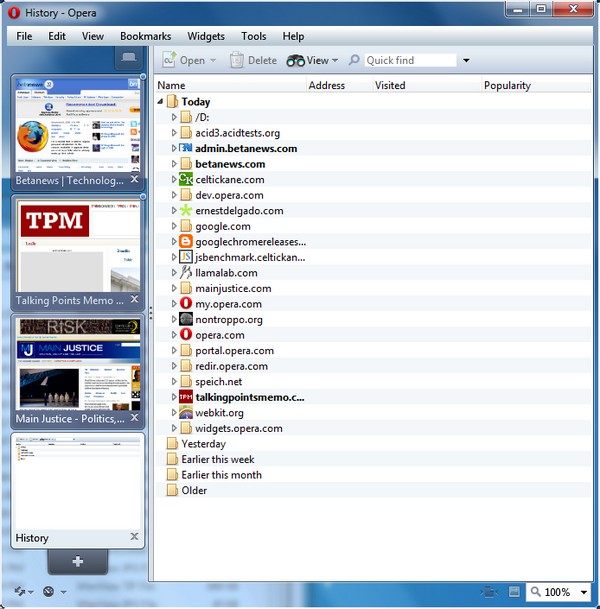Screen dimensions: 600x609
Task: Click the webkit.org favicon
Action: [186, 412]
